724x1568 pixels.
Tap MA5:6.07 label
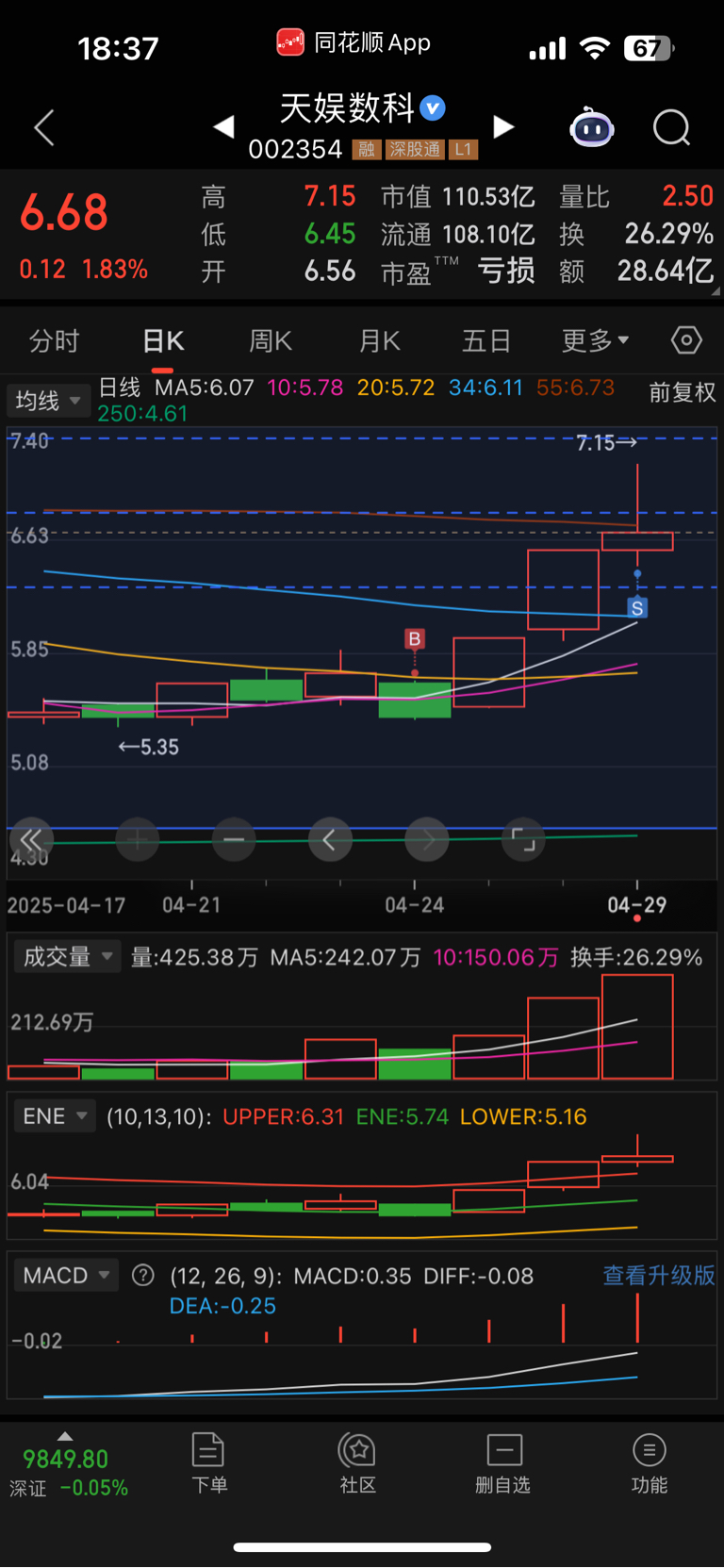pyautogui.click(x=205, y=388)
